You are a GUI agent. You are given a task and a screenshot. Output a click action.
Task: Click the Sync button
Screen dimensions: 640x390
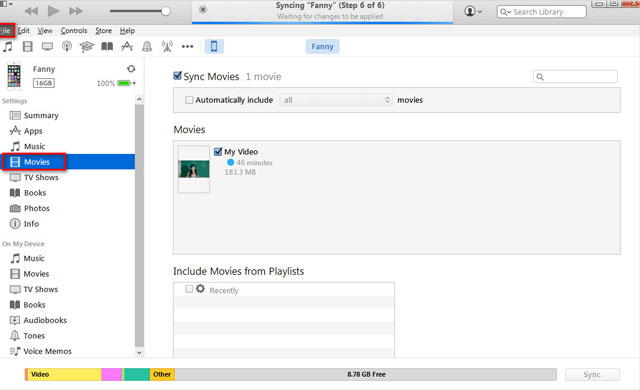point(592,374)
